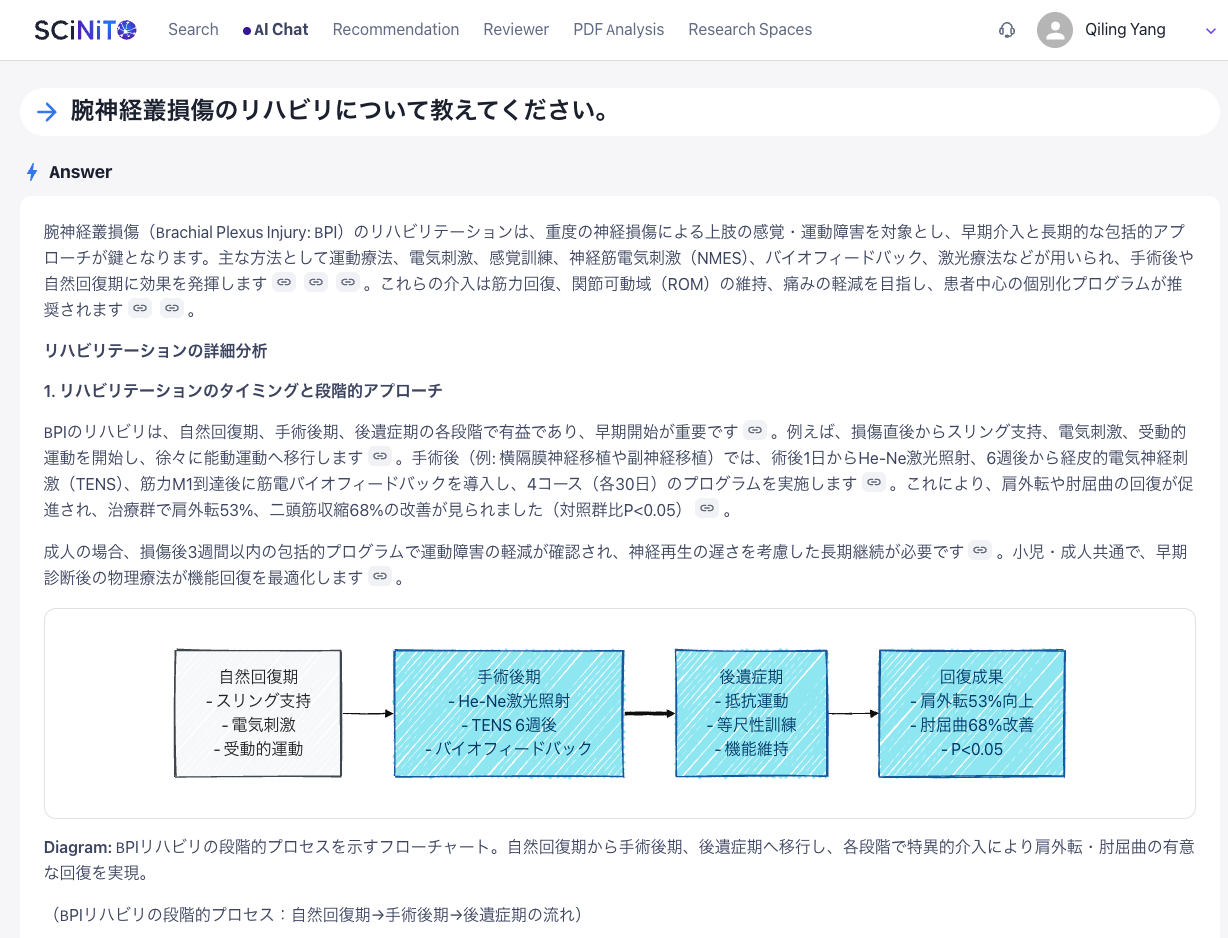Open the PDF Analysis page
Viewport: 1228px width, 938px height.
point(618,30)
